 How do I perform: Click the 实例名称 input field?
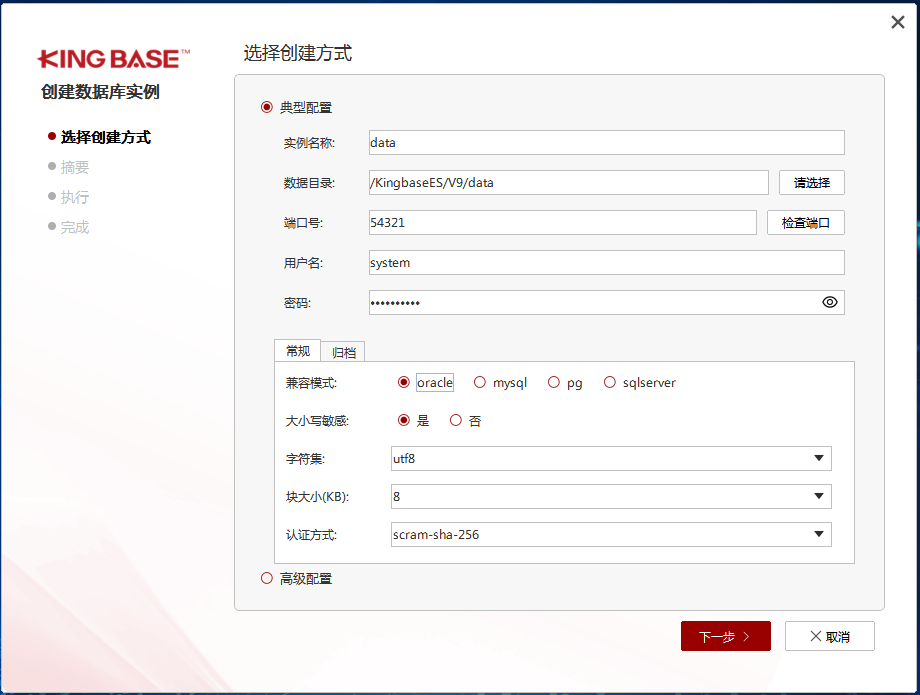[600, 142]
